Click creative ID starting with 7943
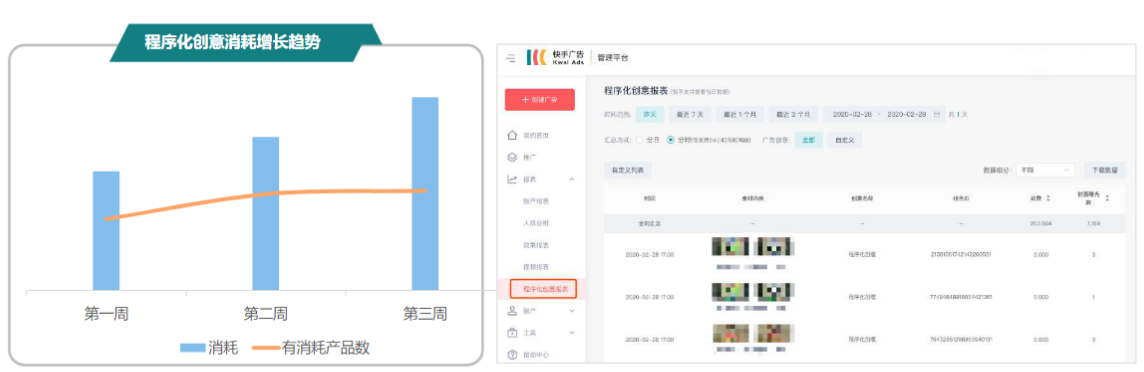Image resolution: width=1144 pixels, height=372 pixels. coord(961,339)
